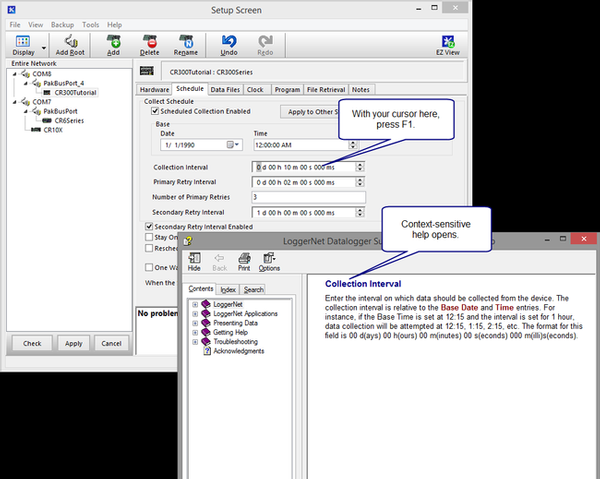Click the Add Root icon
Image resolution: width=600 pixels, height=479 pixels.
coord(70,39)
